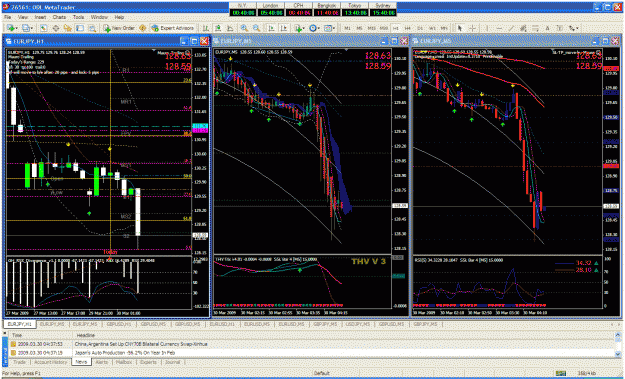The width and height of the screenshot is (625, 379).
Task: Select the horizontal line drawing tool
Action: [x=499, y=28]
